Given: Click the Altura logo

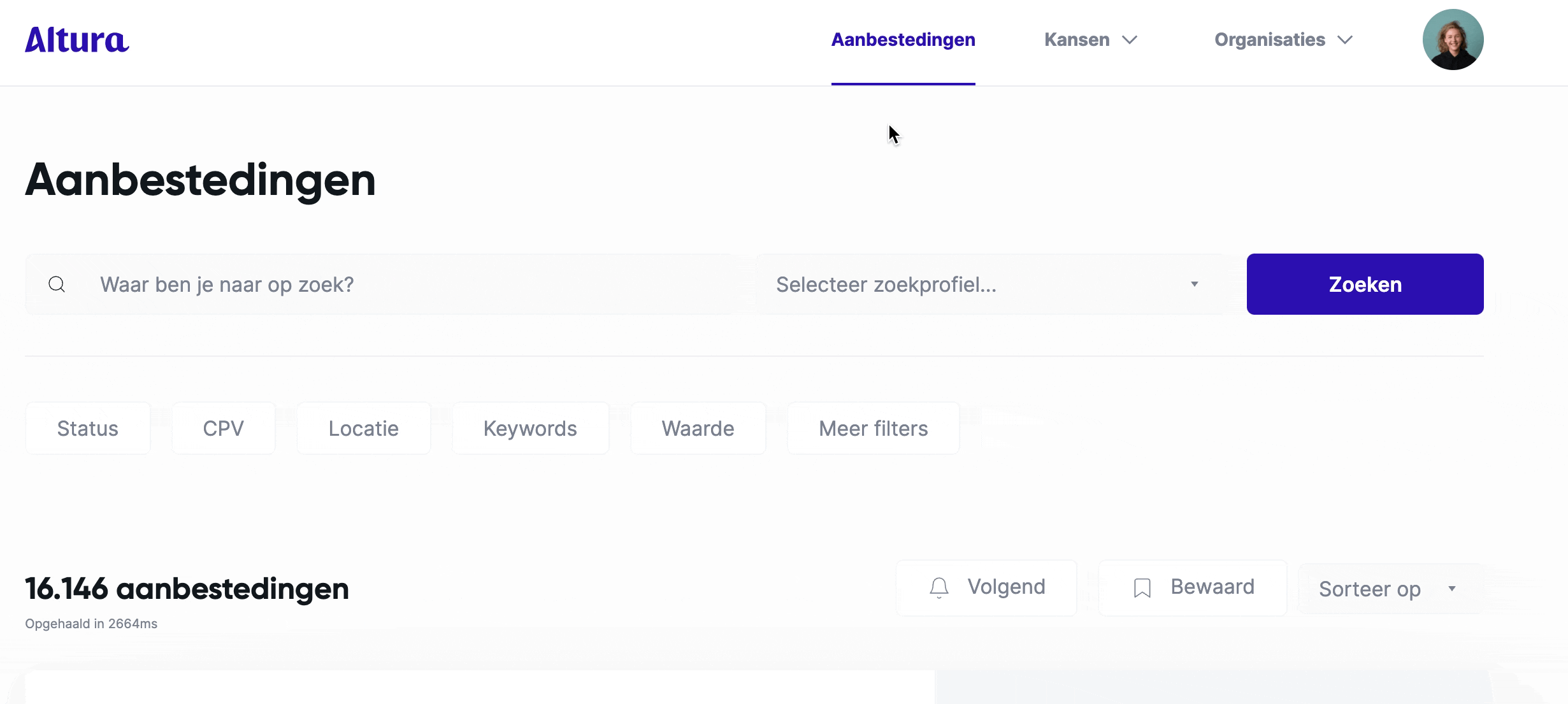Looking at the screenshot, I should coord(77,40).
